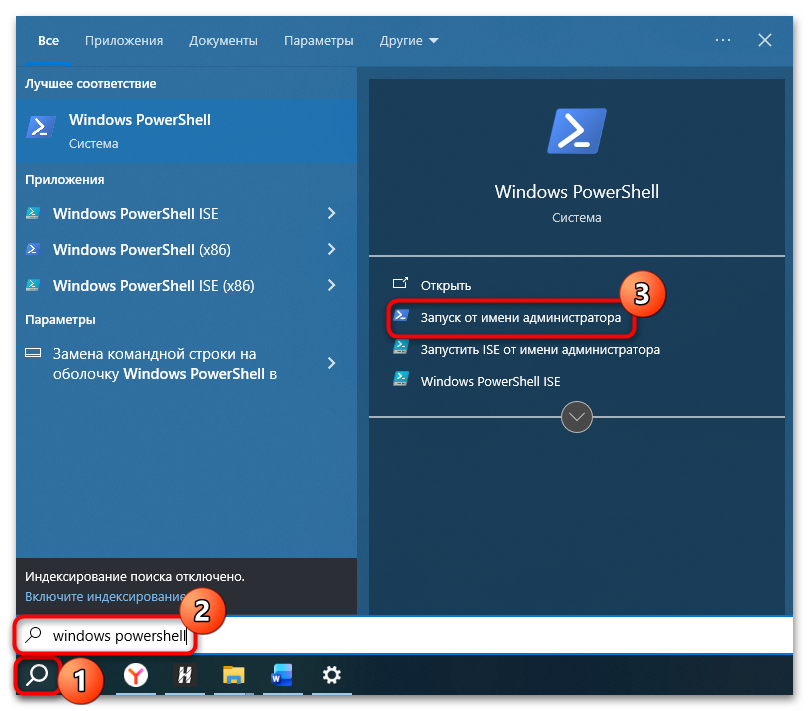This screenshot has width=809, height=711.
Task: Expand options for Windows PowerShell ISE (x86)
Action: tap(332, 285)
